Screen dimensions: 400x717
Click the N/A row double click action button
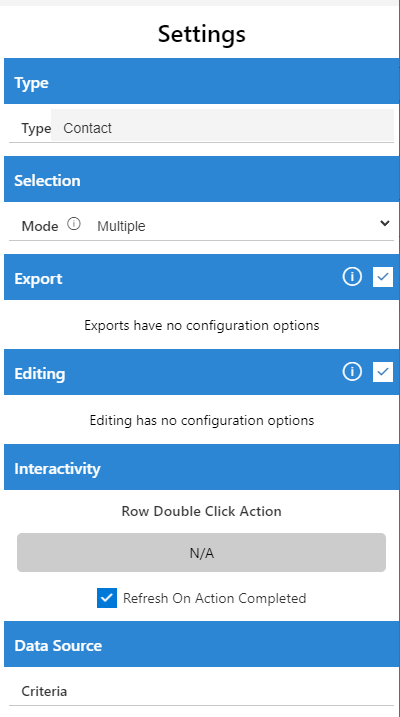coord(201,552)
